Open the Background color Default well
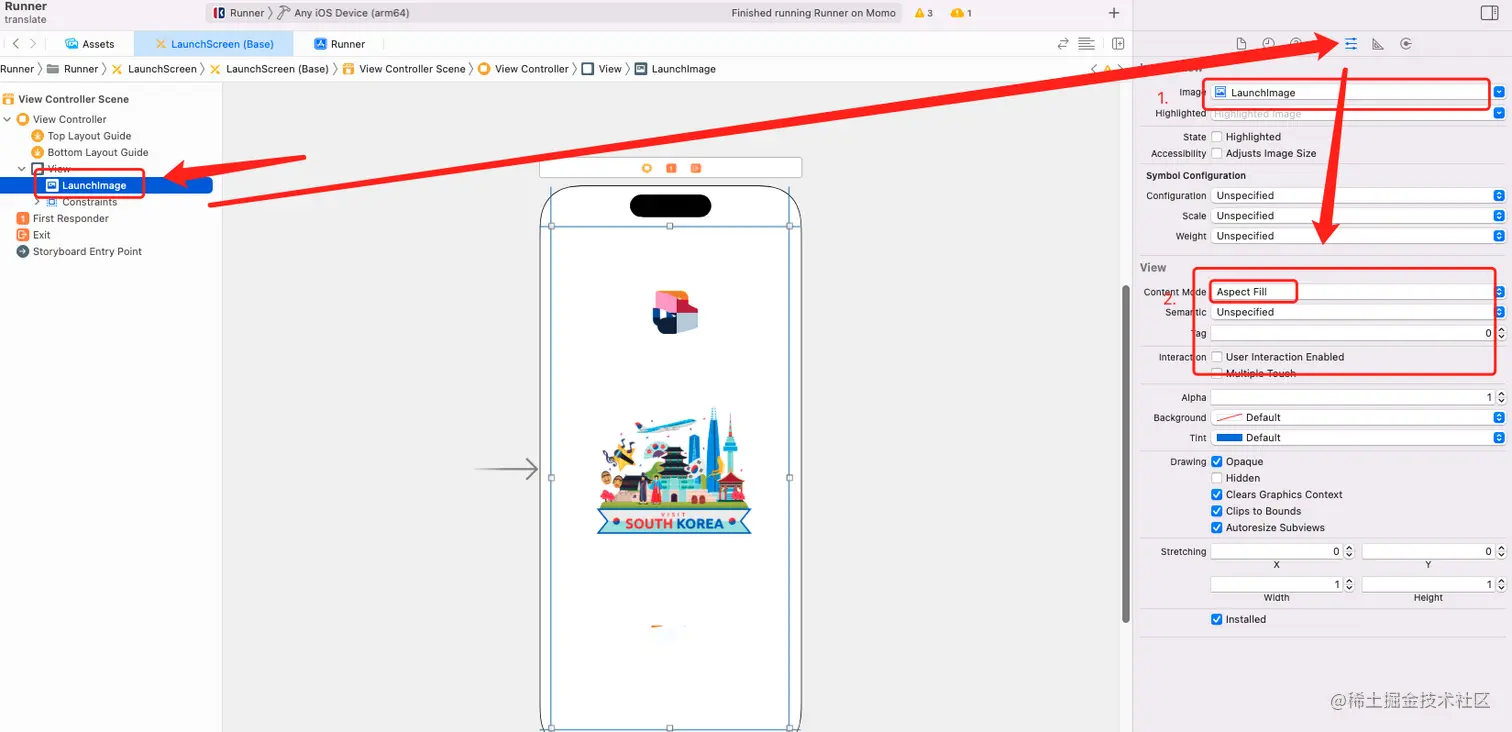The image size is (1512, 732). [1358, 418]
